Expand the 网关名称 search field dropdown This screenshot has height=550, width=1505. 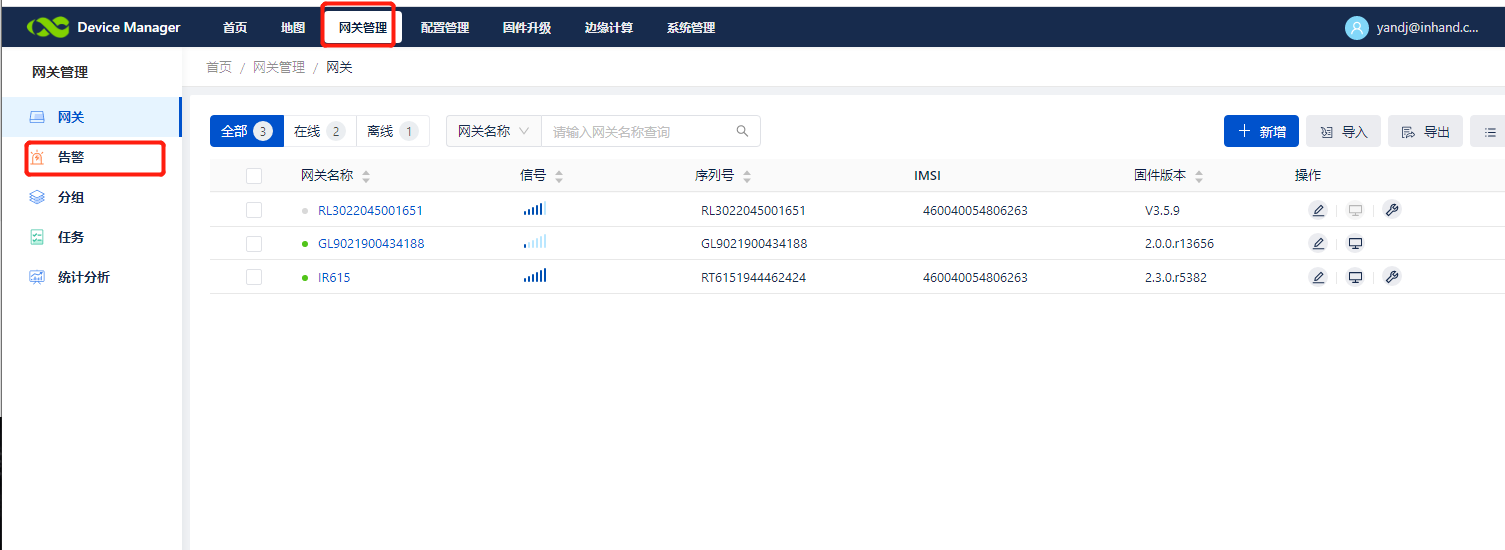click(493, 131)
